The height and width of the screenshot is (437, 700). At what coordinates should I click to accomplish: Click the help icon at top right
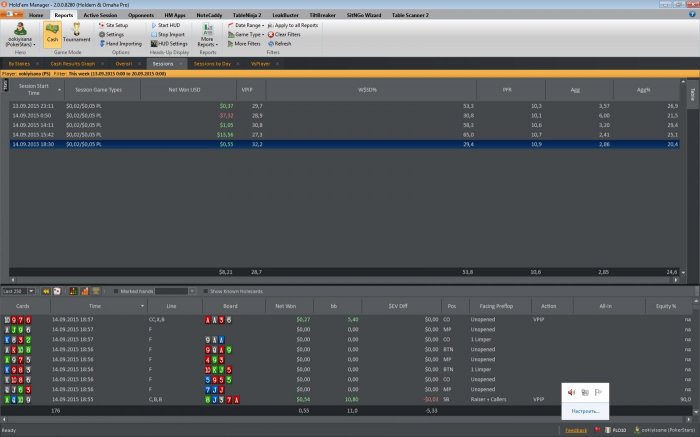point(692,14)
